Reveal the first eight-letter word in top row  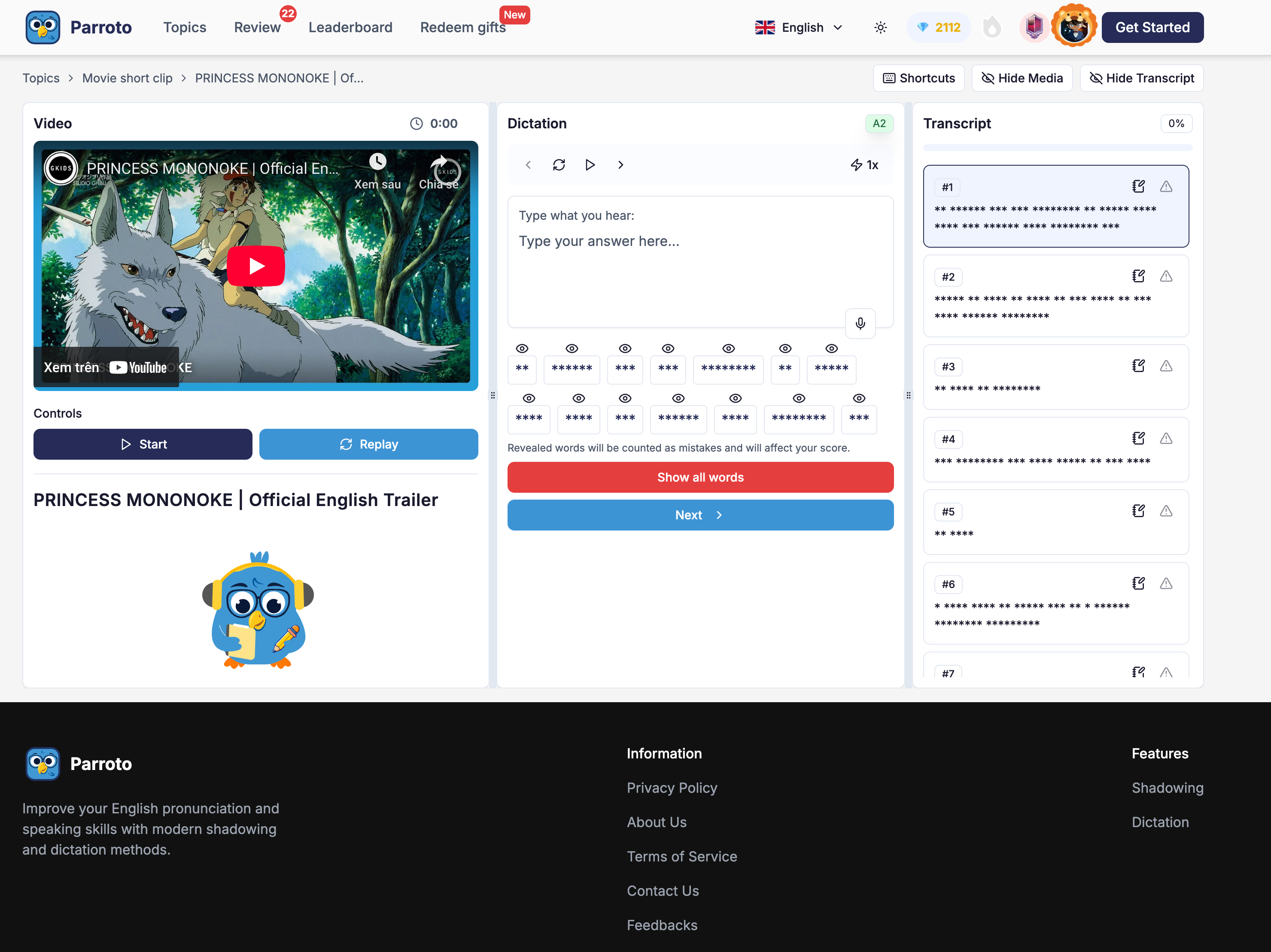729,349
